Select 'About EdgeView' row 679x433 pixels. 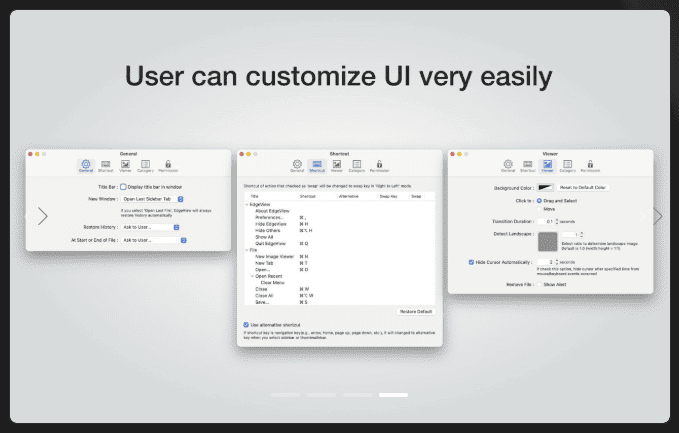click(x=340, y=211)
